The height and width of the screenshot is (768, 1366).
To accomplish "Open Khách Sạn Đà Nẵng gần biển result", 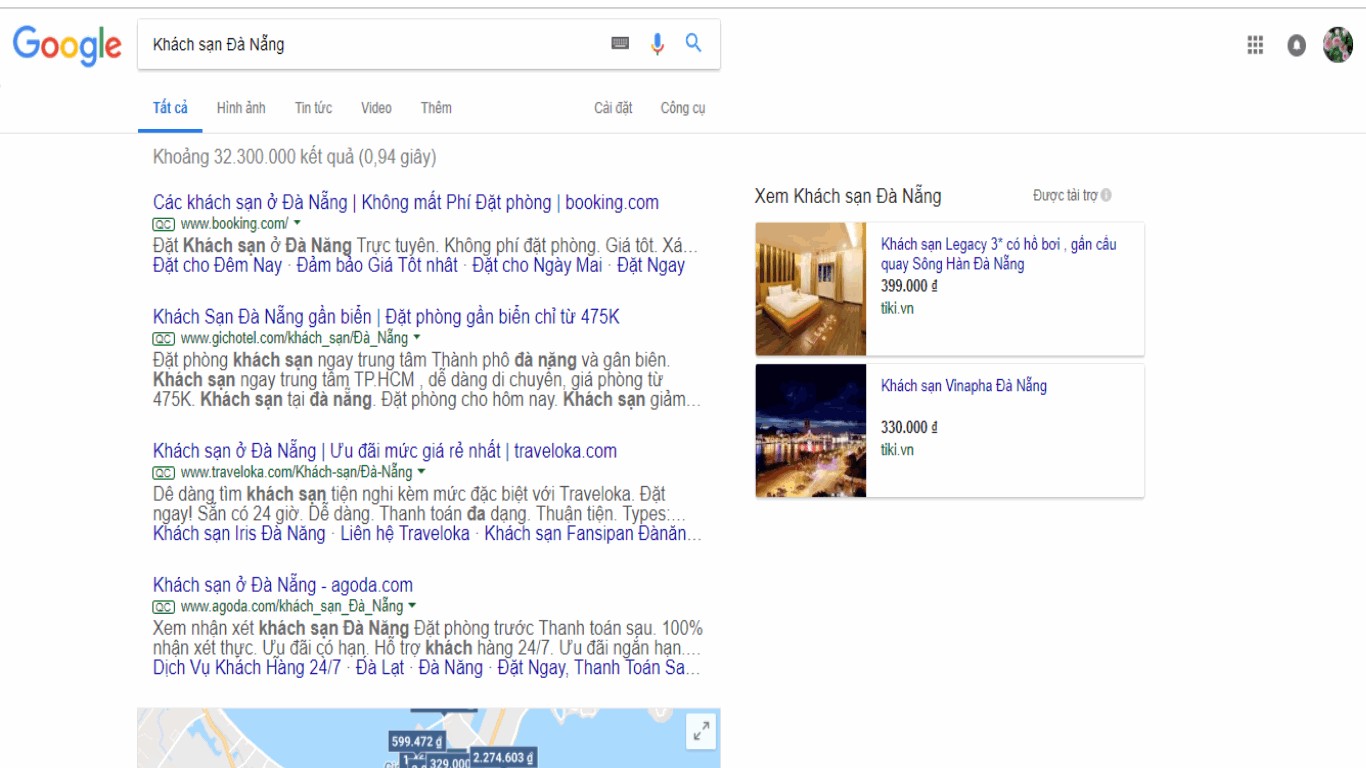I will click(386, 317).
